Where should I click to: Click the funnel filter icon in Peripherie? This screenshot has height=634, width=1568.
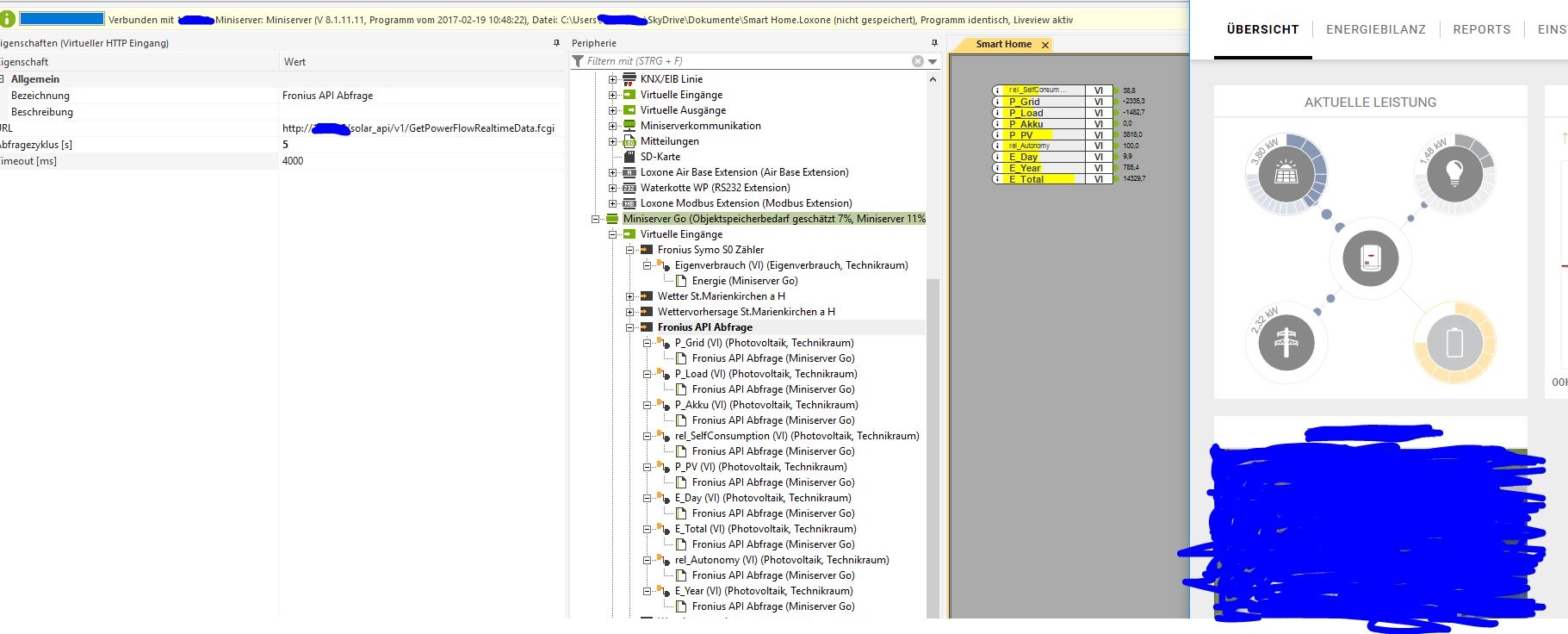[x=578, y=61]
